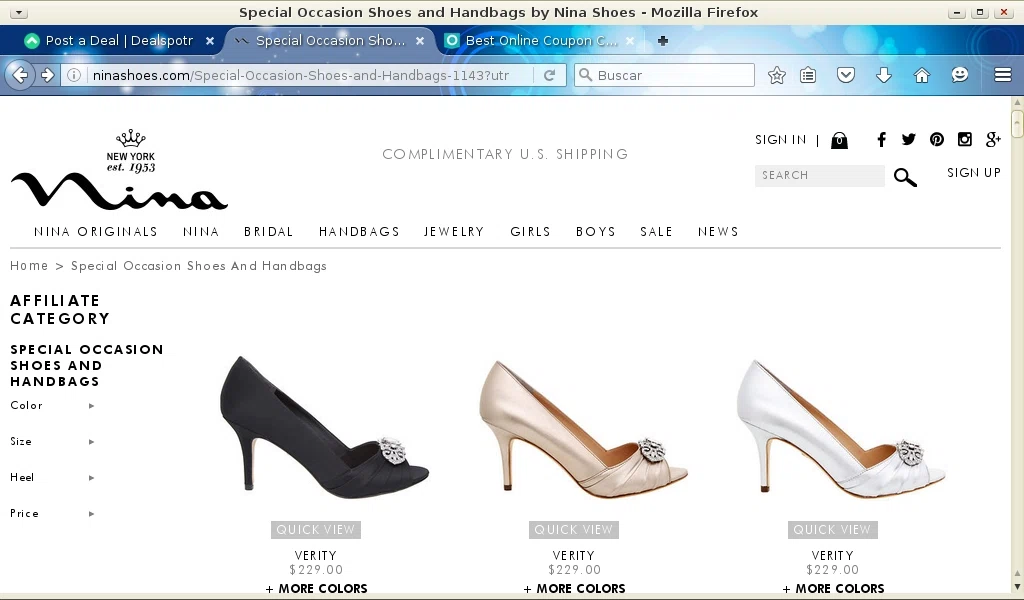Click the scrollbar down arrow
This screenshot has height=600, width=1024.
point(1017,588)
